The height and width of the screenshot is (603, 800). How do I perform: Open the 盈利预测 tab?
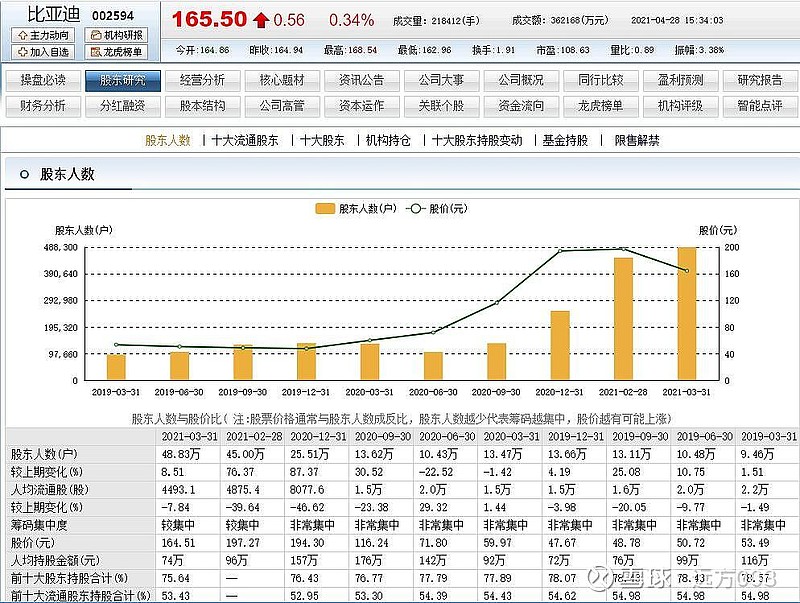(x=680, y=80)
